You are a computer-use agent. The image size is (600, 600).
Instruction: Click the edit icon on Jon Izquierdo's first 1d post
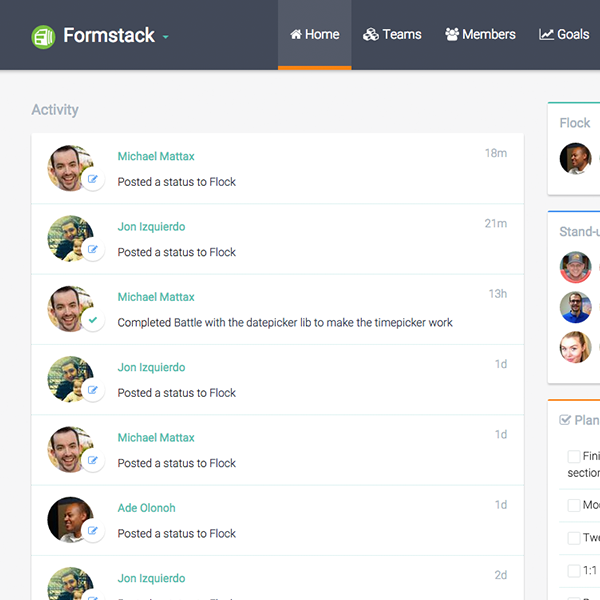(93, 390)
